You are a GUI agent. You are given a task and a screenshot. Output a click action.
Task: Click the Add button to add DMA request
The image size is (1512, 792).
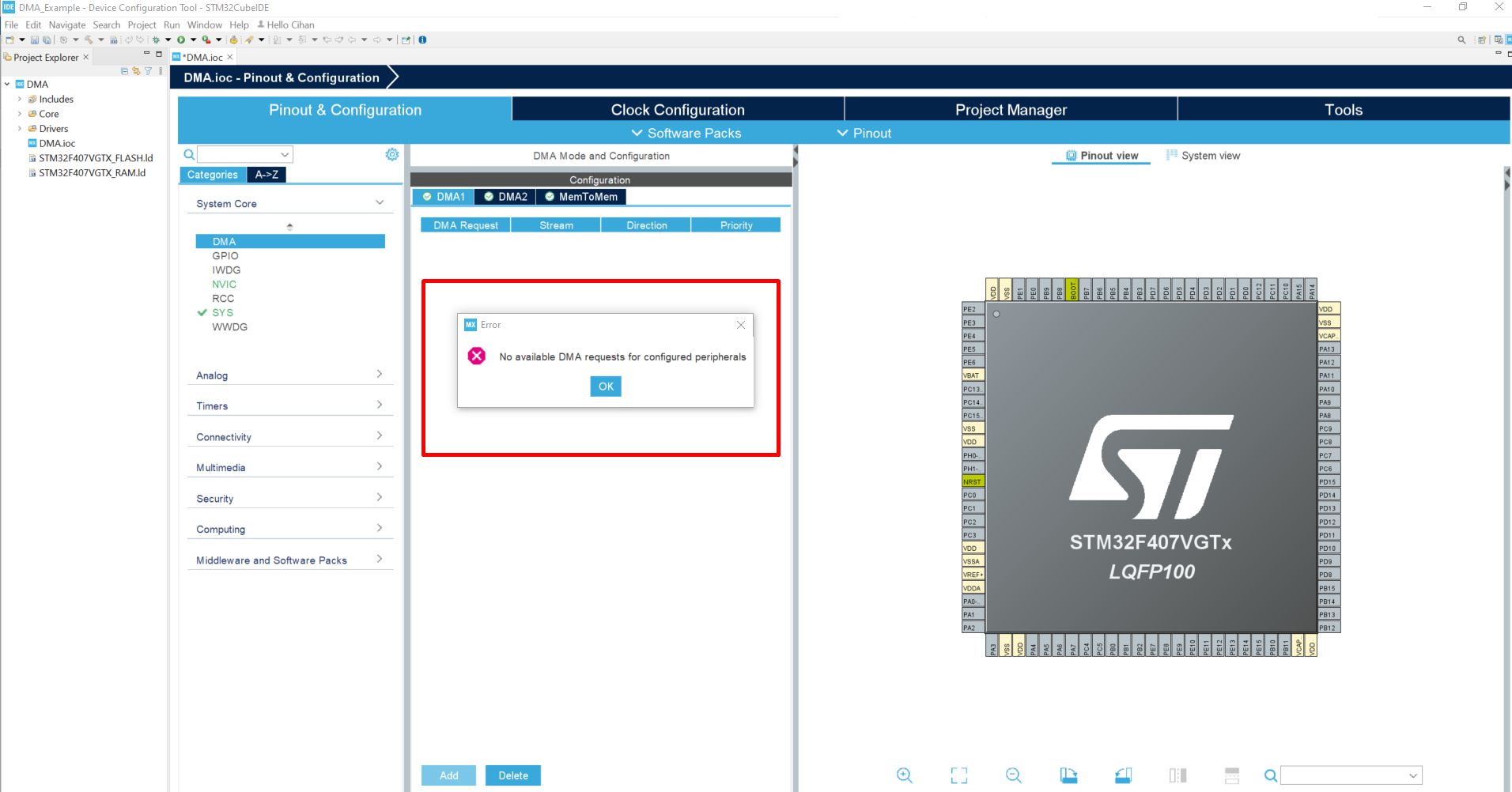point(448,775)
